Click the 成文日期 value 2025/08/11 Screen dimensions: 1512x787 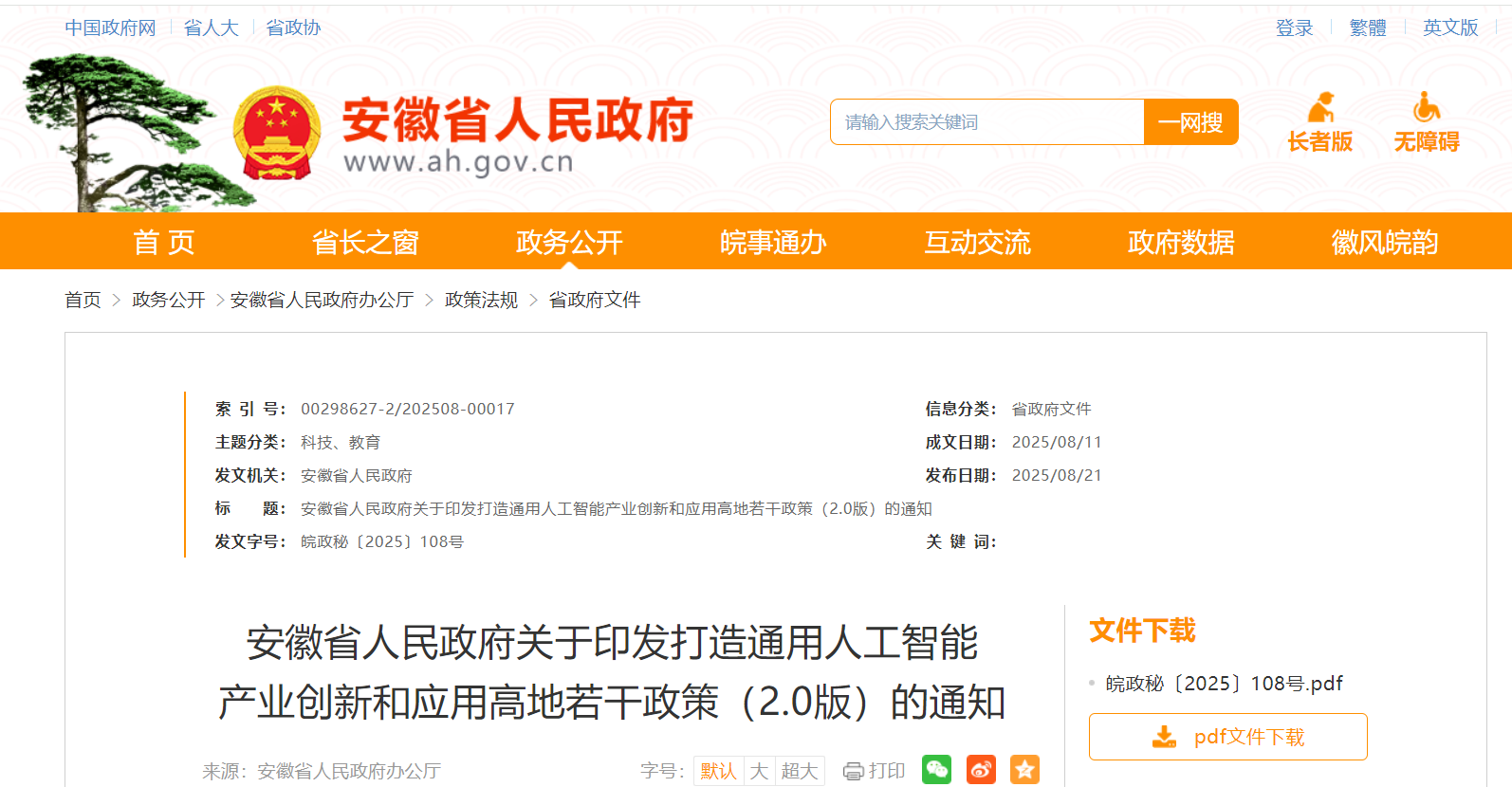point(1057,442)
